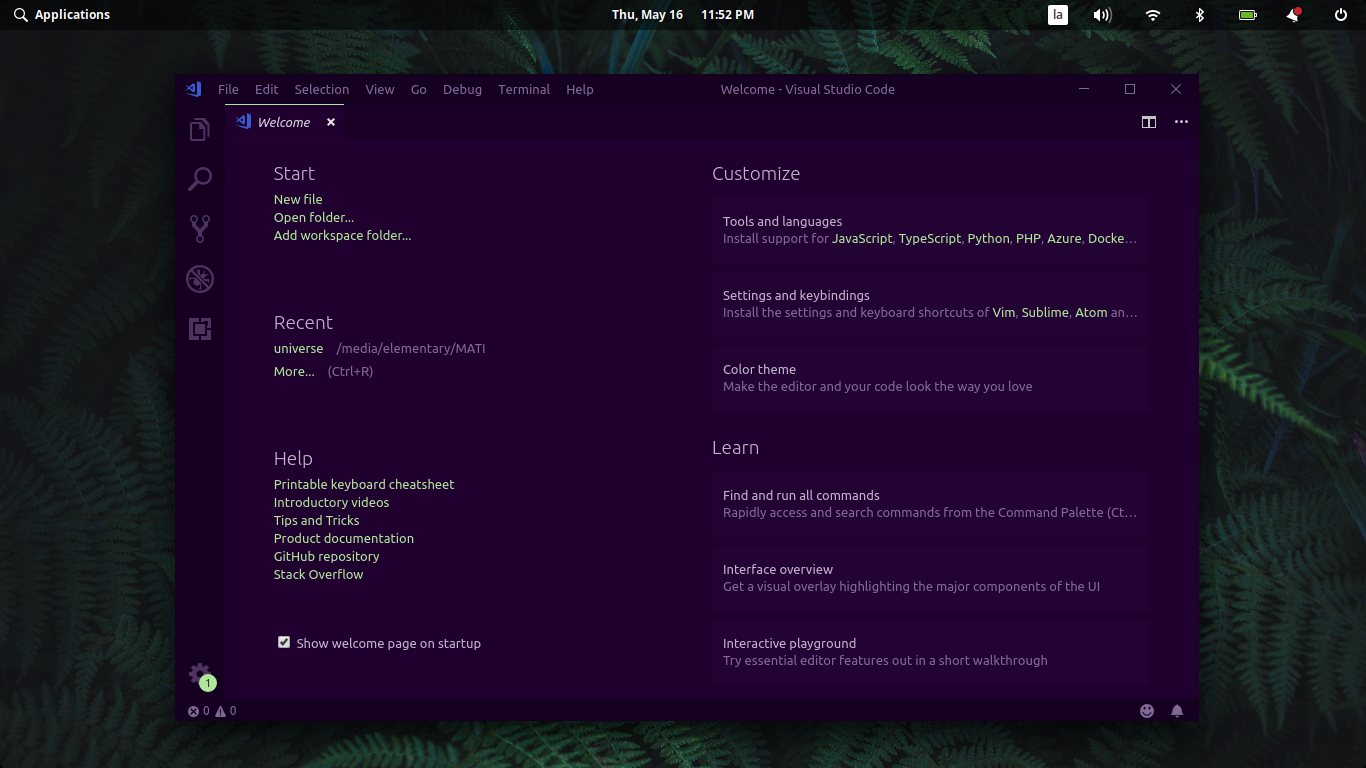1366x768 pixels.
Task: Open the View menu
Action: tap(380, 89)
